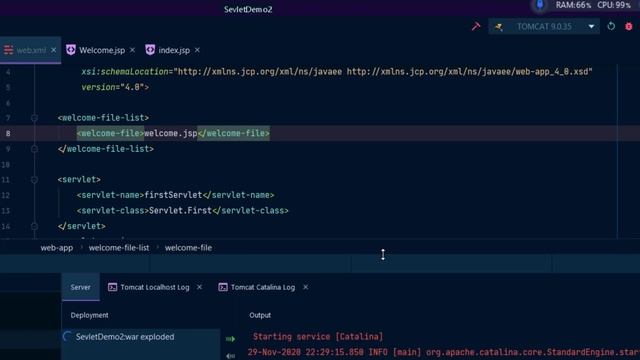The height and width of the screenshot is (360, 640).
Task: Click the Welcome.jsp file type icon
Action: (71, 50)
